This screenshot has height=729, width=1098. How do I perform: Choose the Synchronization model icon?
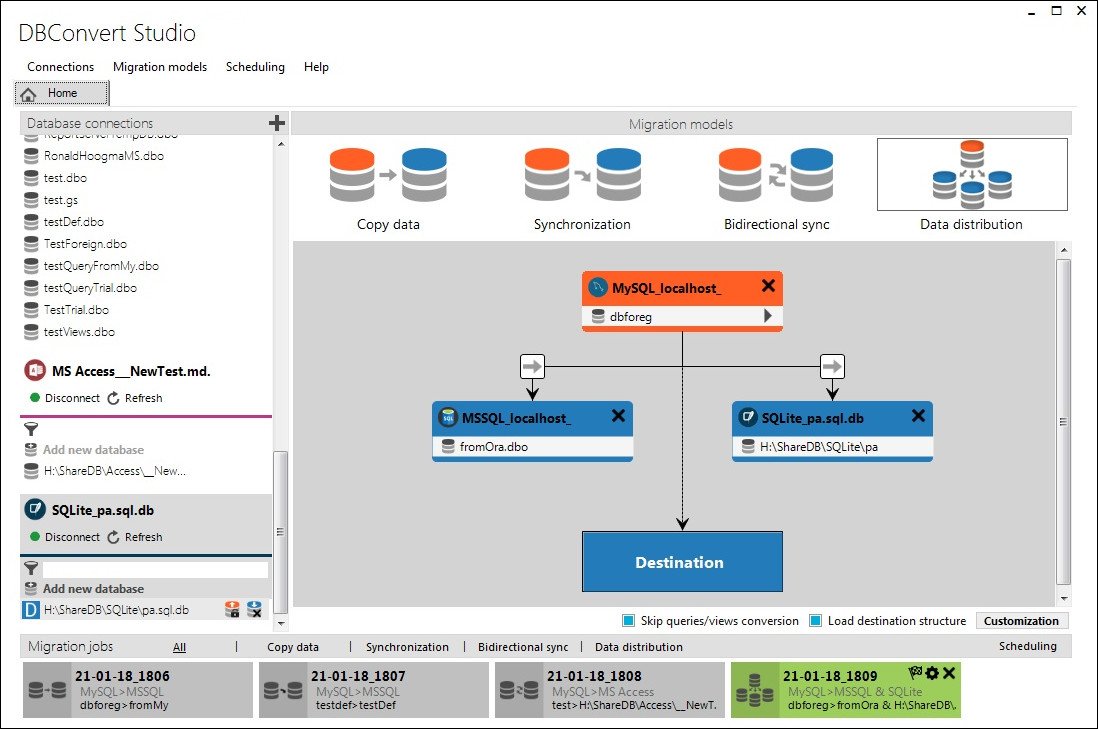(583, 175)
